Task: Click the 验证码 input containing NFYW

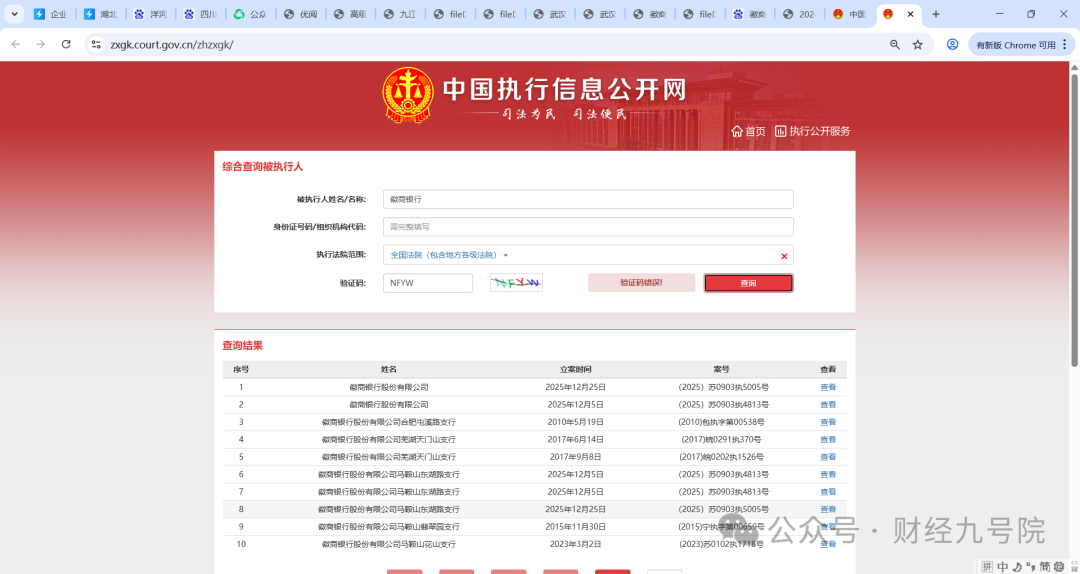Action: click(x=428, y=283)
